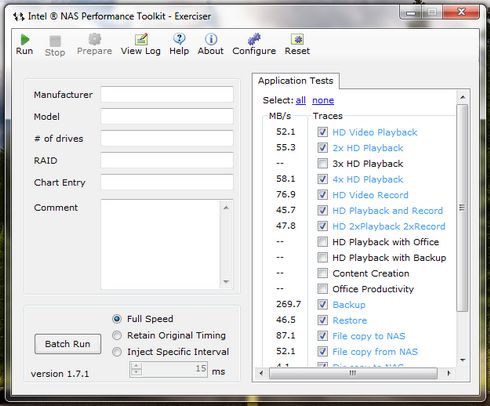Click the 'none' select link
The height and width of the screenshot is (406, 490).
click(x=323, y=100)
